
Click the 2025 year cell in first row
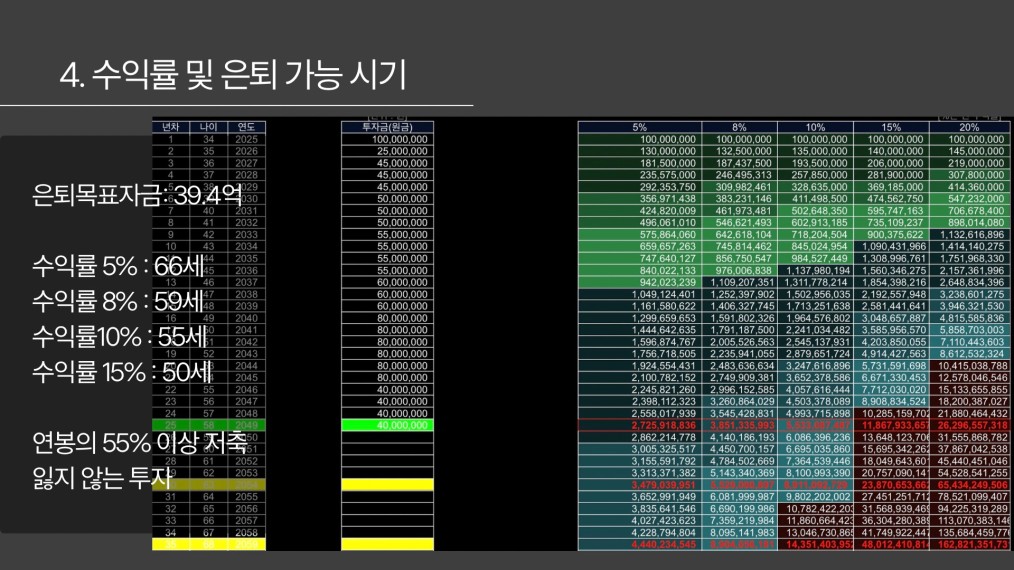point(246,139)
